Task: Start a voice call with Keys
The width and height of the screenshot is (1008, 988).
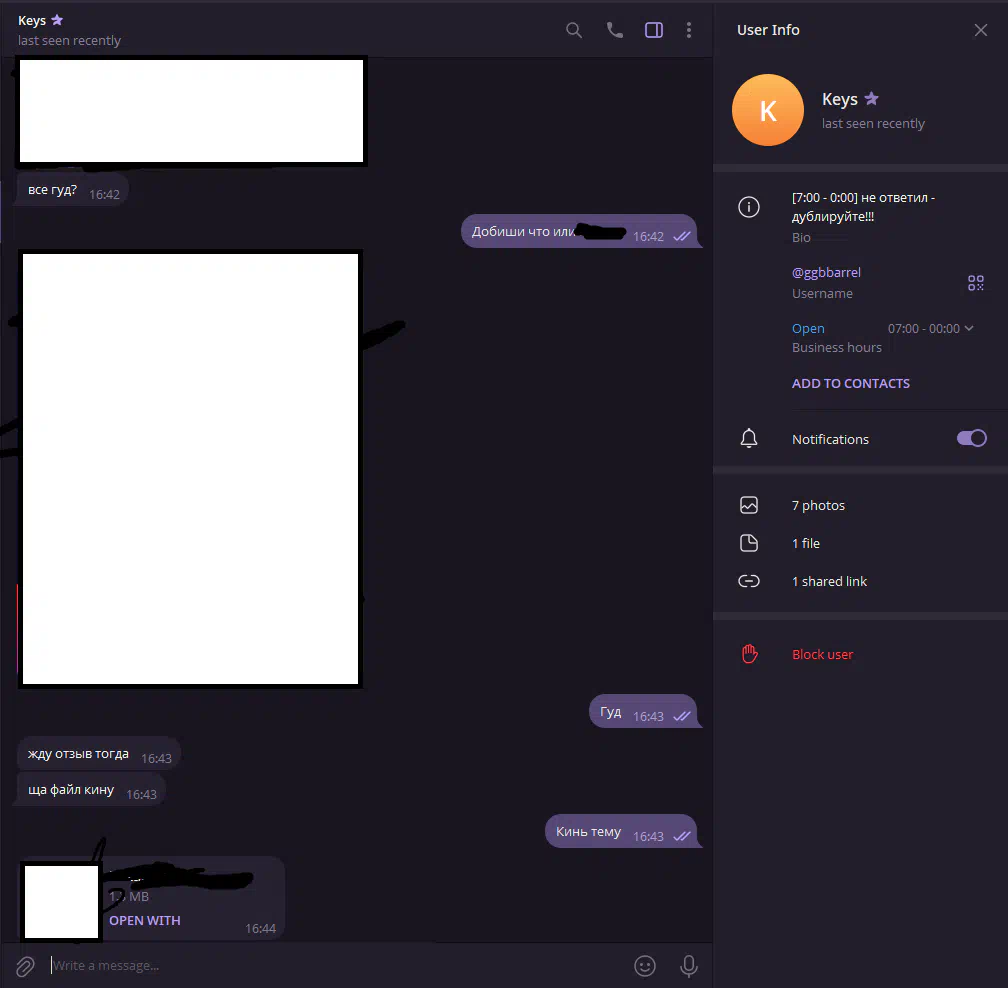Action: pyautogui.click(x=615, y=30)
